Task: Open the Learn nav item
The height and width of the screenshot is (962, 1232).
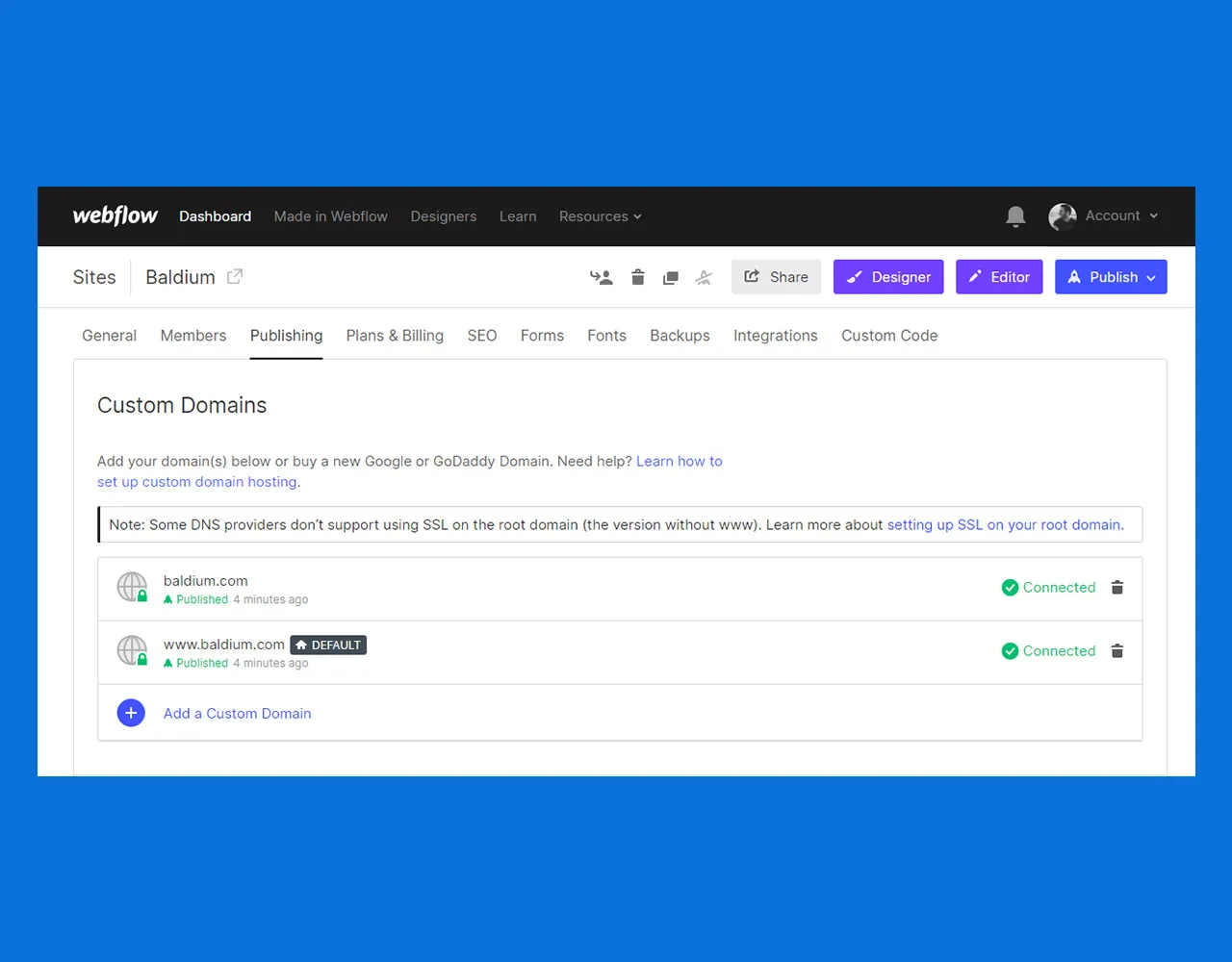Action: tap(518, 216)
